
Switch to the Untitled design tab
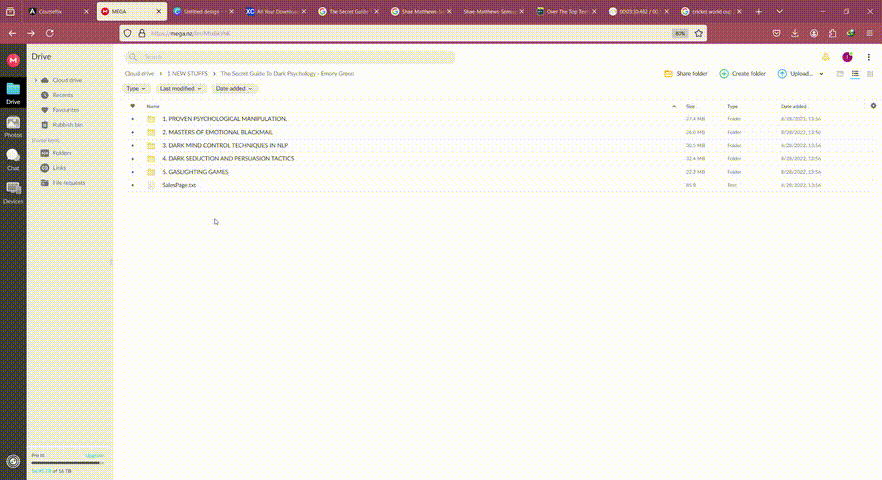[x=204, y=11]
